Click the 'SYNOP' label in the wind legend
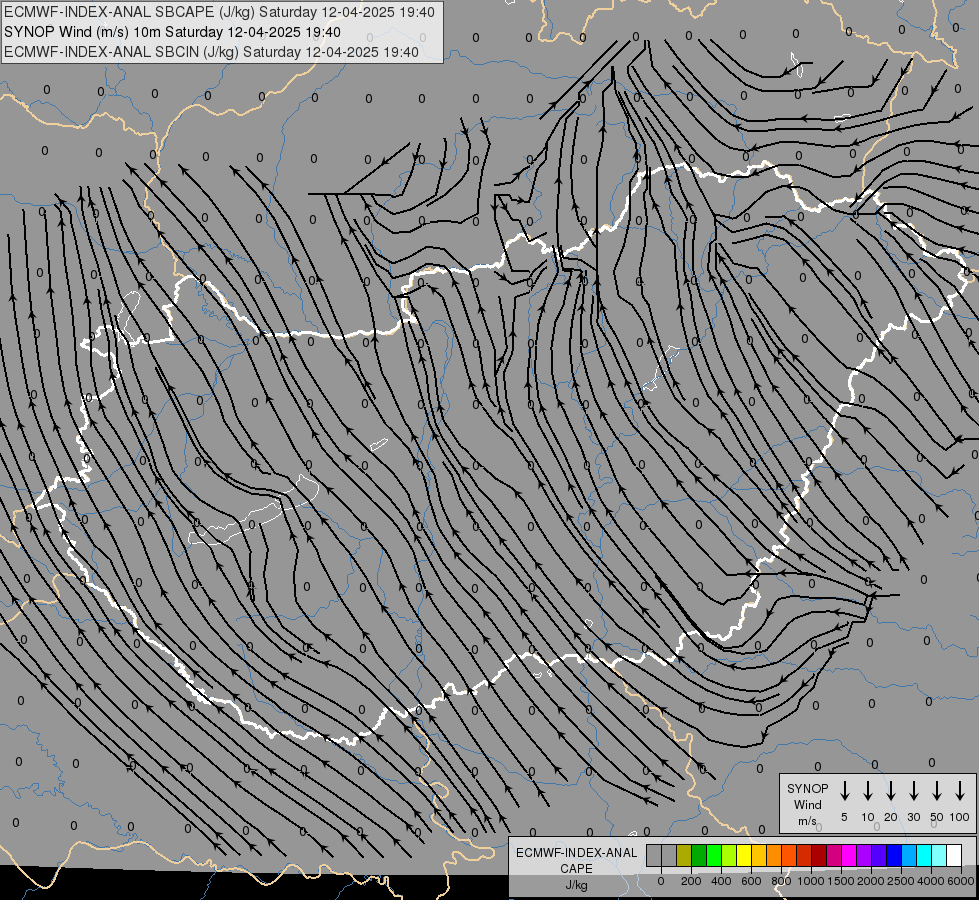This screenshot has height=900, width=979. (x=807, y=788)
